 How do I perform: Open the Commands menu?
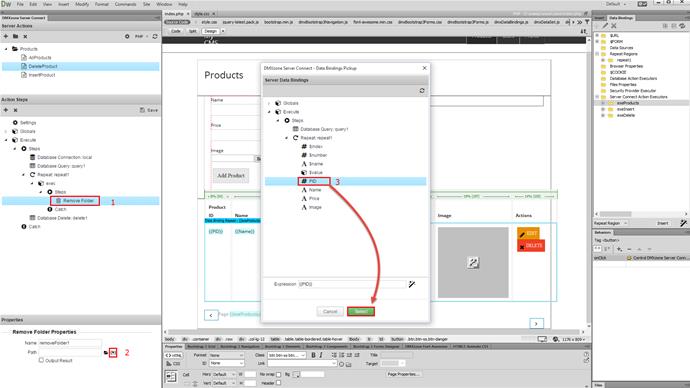click(125, 4)
